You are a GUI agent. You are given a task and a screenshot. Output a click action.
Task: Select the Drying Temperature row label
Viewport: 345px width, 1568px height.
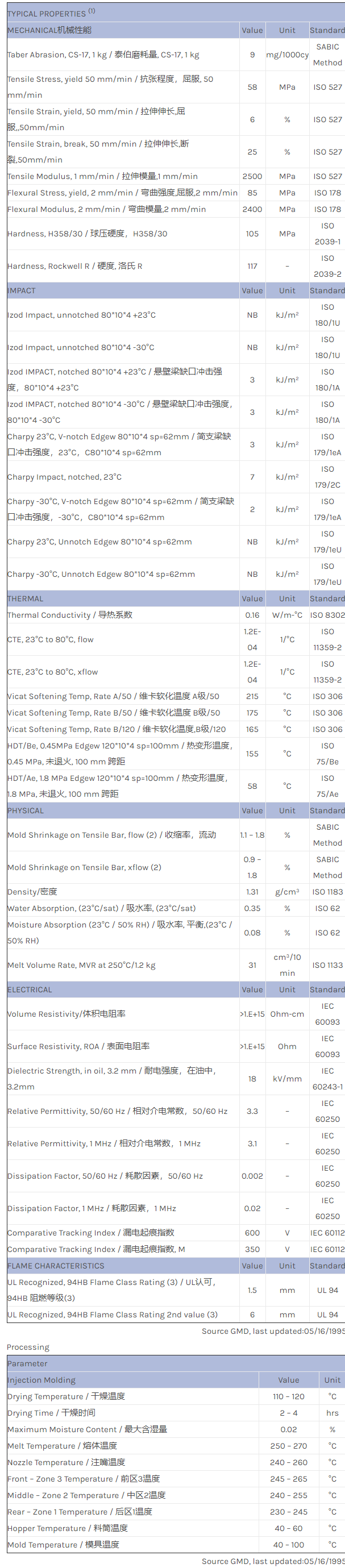(66, 1396)
